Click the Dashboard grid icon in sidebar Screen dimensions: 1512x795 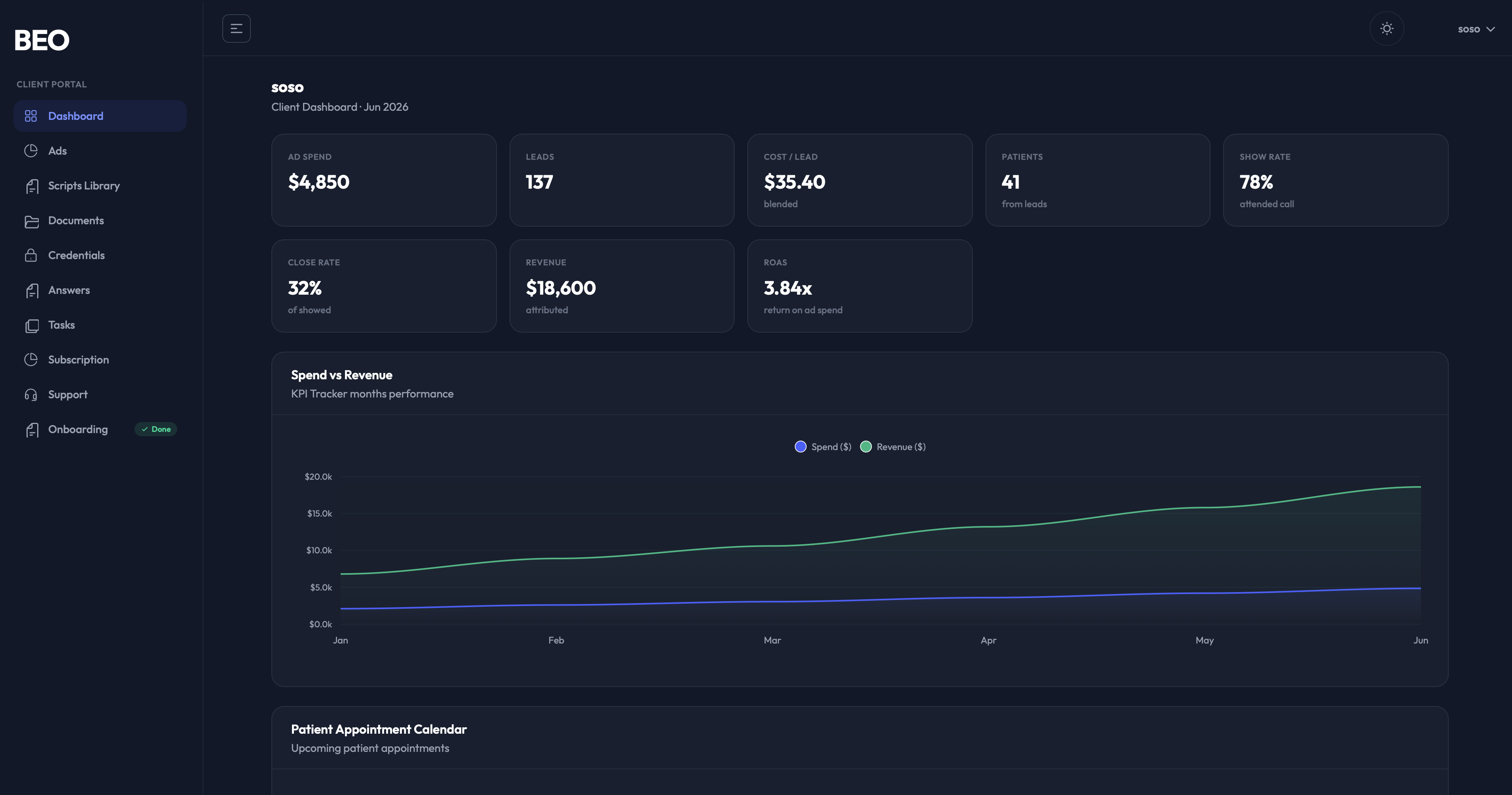tap(31, 115)
